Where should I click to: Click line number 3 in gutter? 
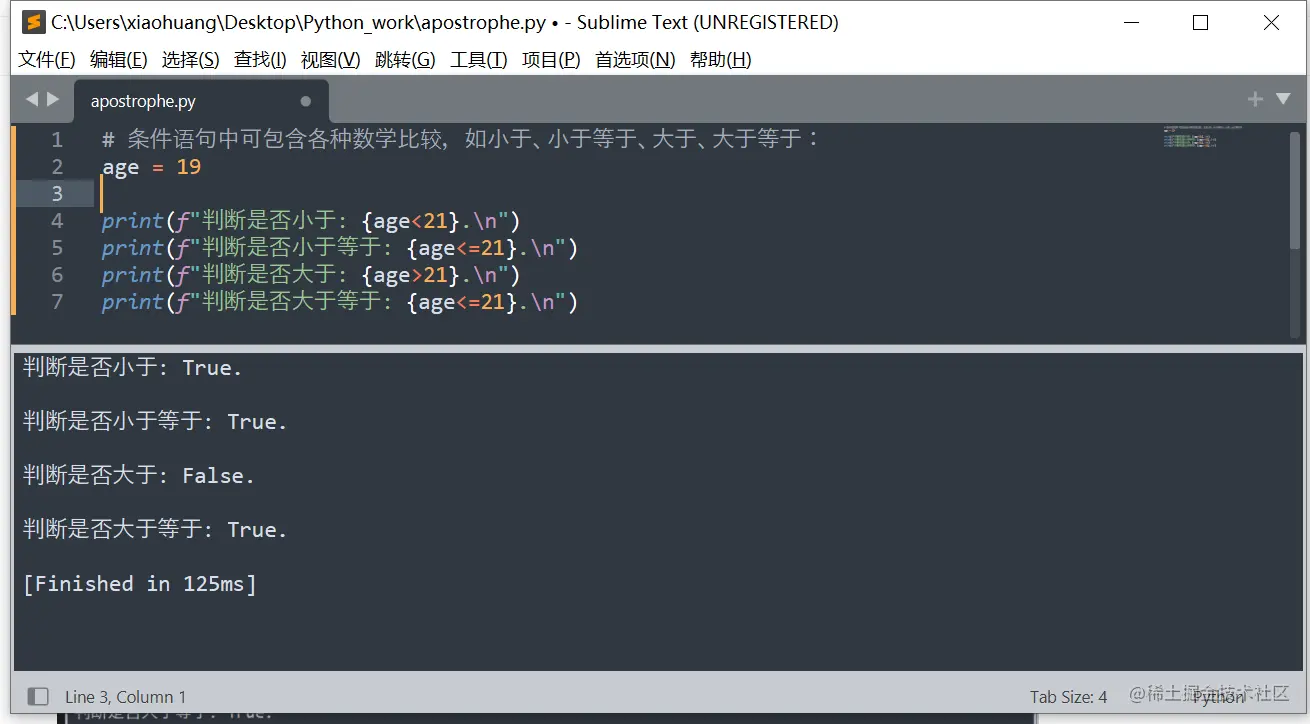(57, 194)
